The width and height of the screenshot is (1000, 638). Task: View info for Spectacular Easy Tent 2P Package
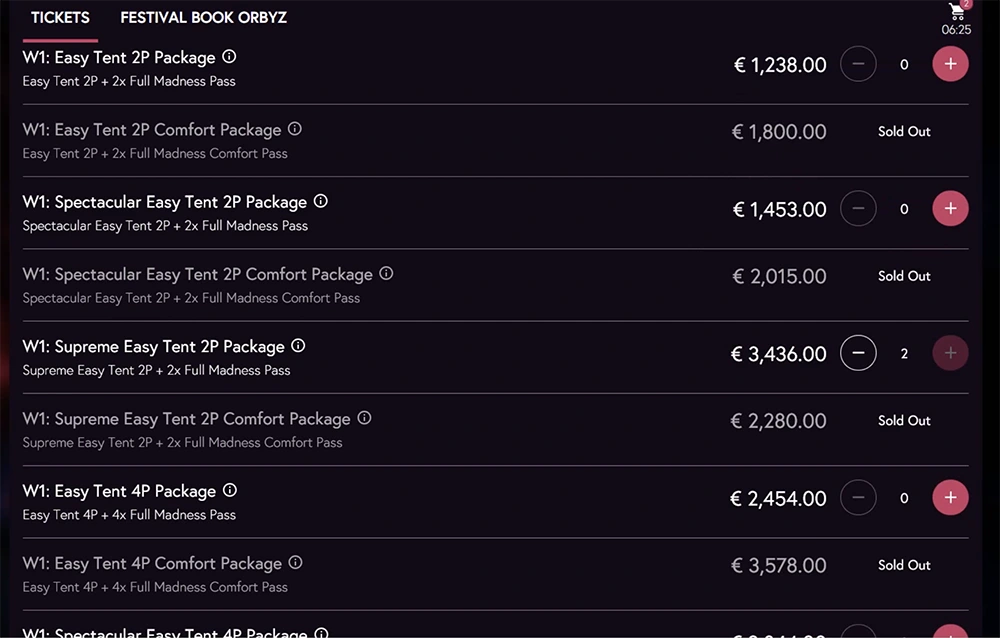coord(321,201)
